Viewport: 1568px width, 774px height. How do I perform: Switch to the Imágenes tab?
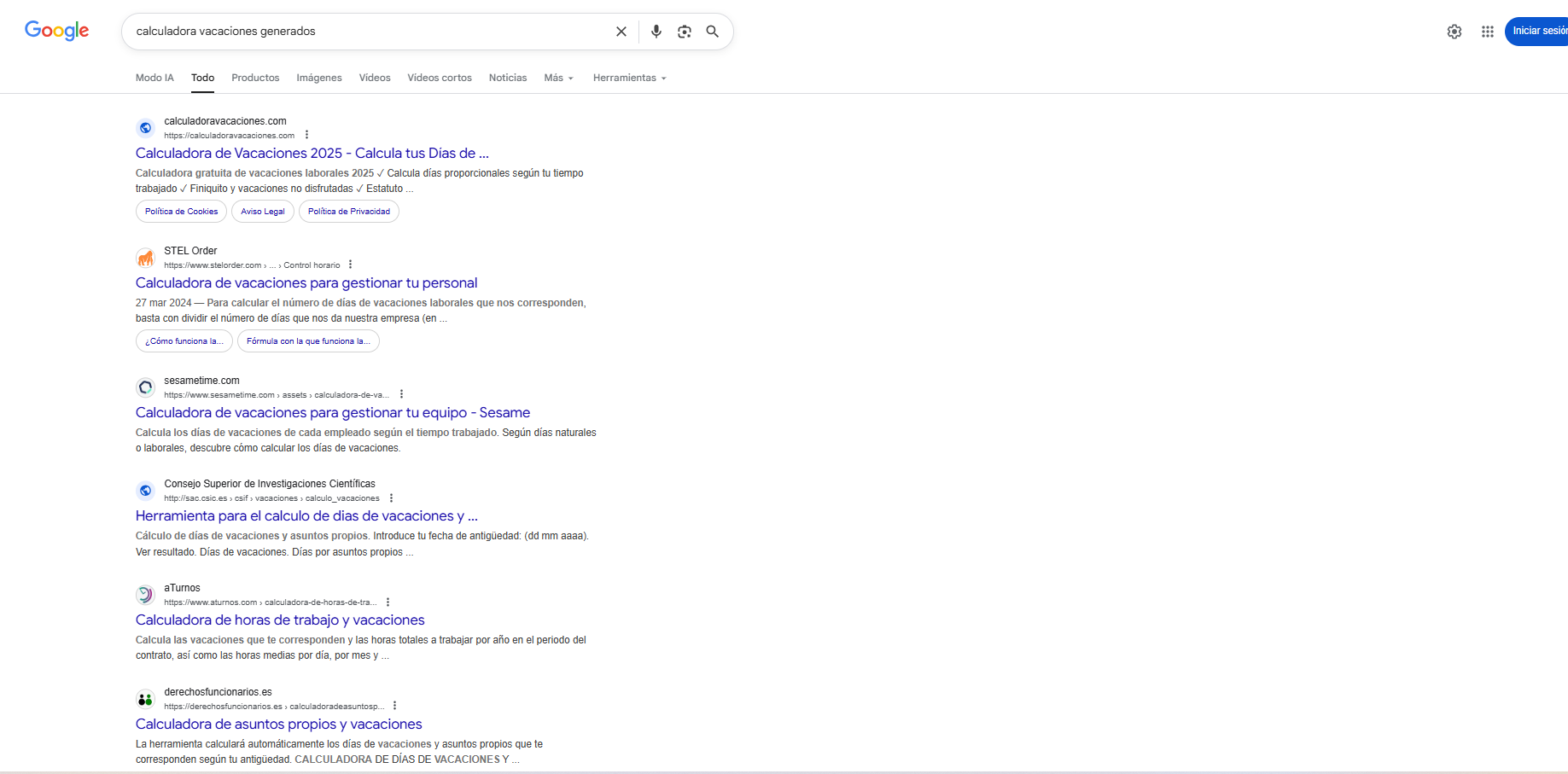[x=318, y=78]
